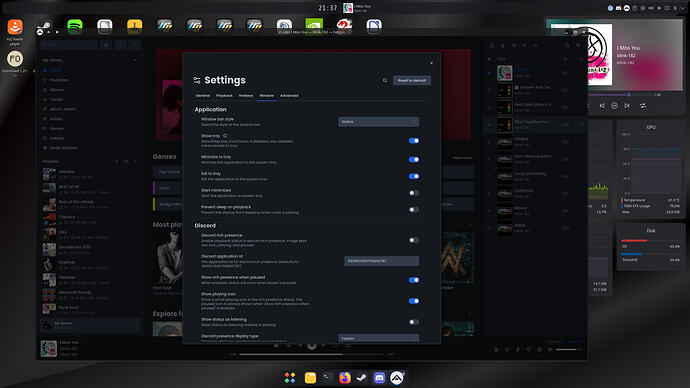Viewport: 690px width, 388px height.
Task: Toggle the Show tray switch
Action: (x=414, y=141)
